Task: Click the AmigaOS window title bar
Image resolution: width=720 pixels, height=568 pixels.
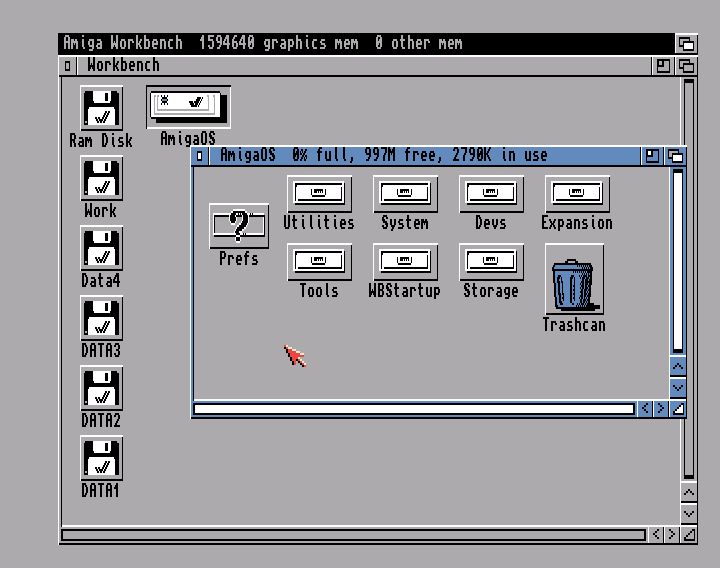Action: click(x=420, y=156)
